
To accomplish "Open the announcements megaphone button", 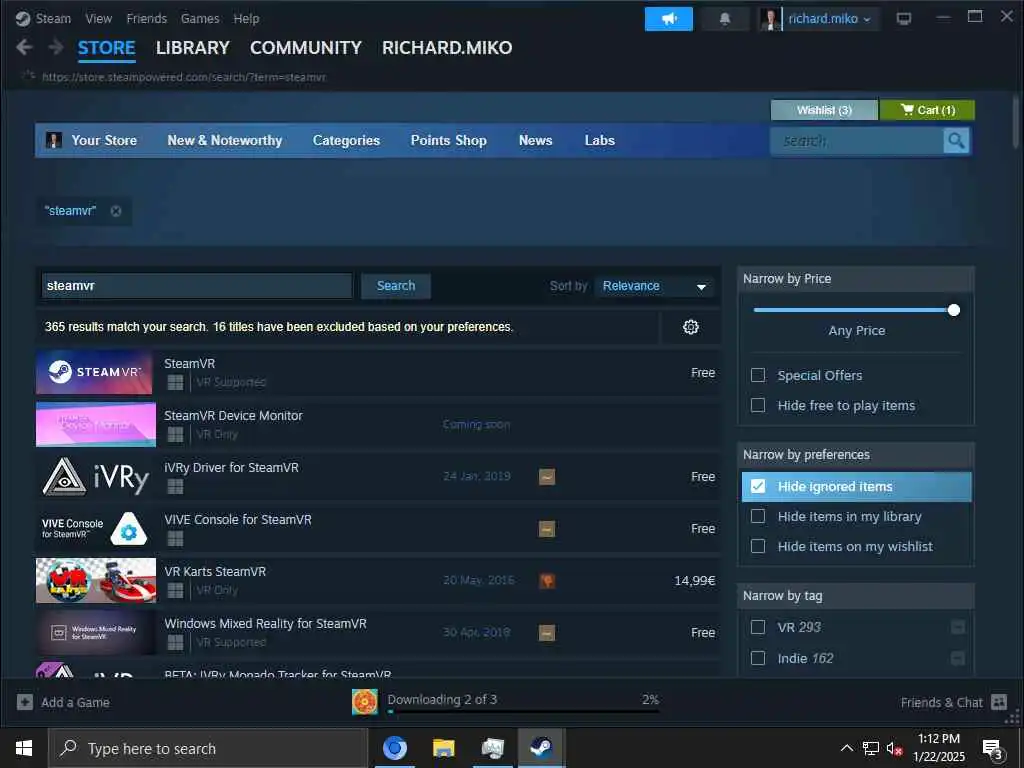I will (669, 19).
